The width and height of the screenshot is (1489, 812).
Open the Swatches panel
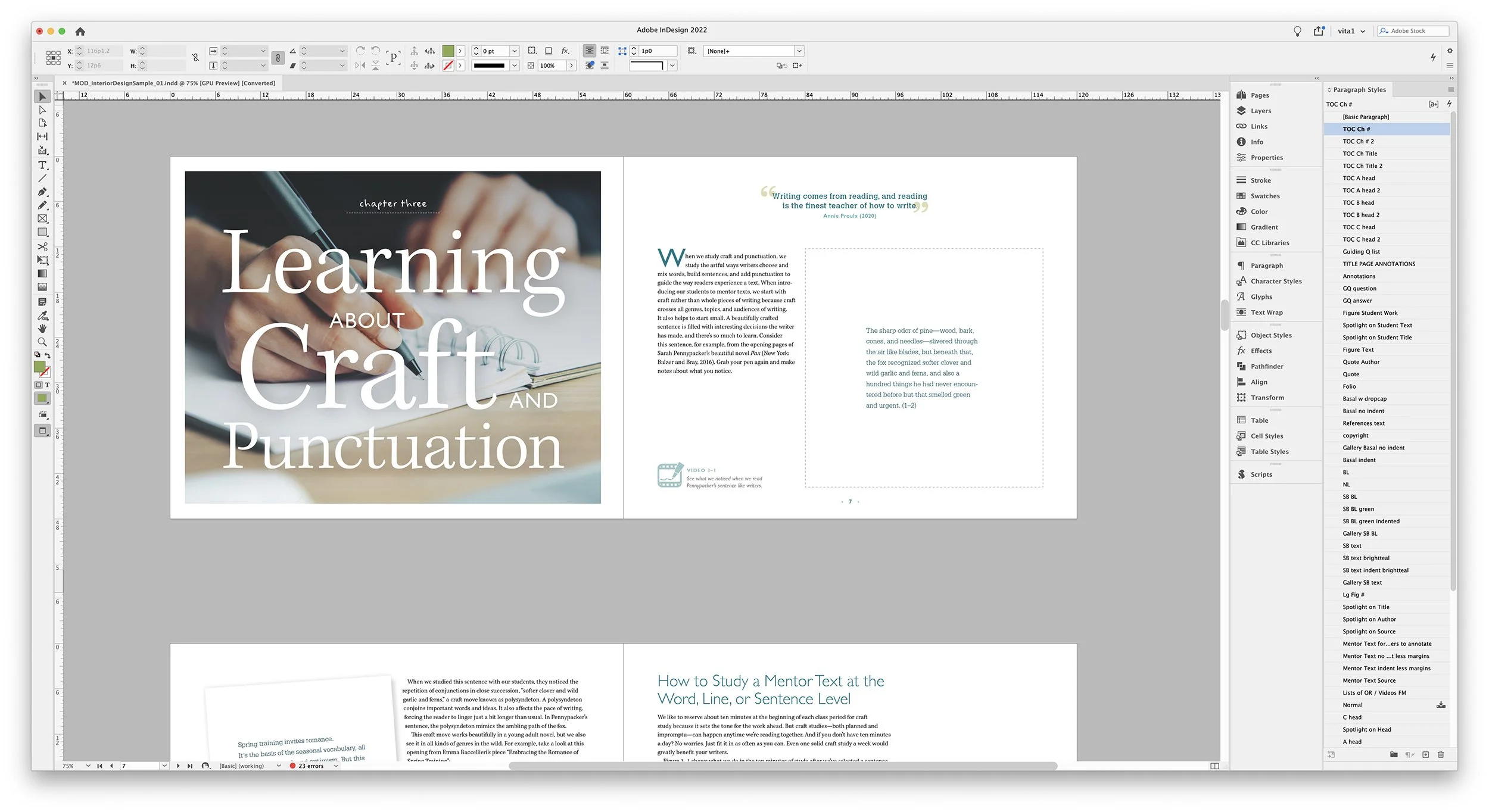click(1264, 196)
